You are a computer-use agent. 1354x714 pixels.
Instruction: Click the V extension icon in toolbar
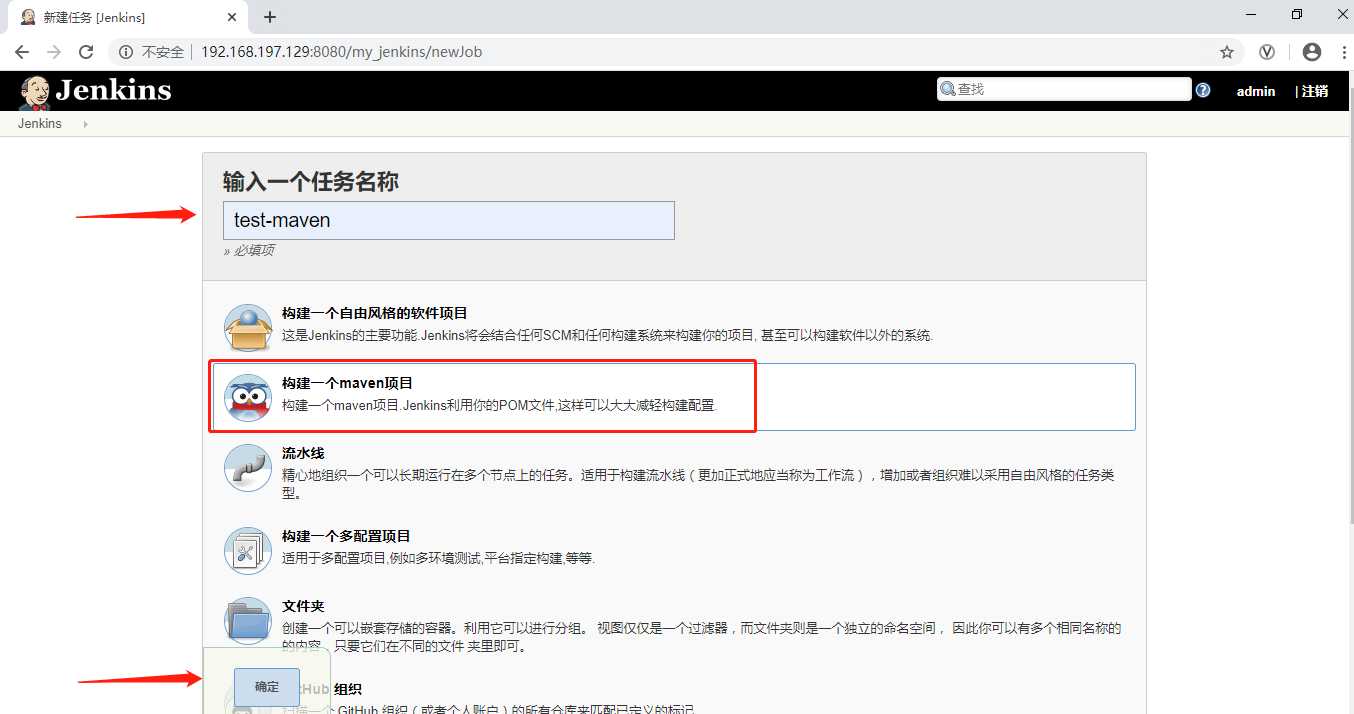(1267, 52)
